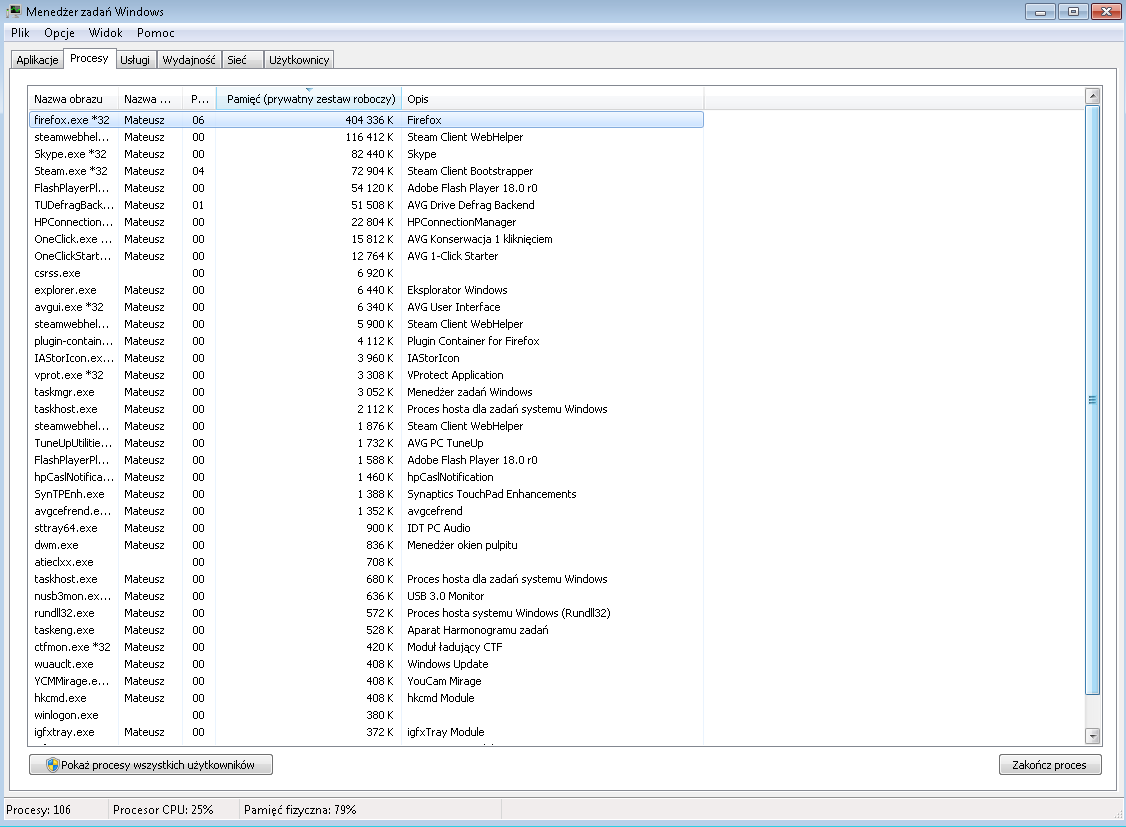Sort by Opis column header
Viewport: 1126px width, 827px height.
tap(552, 99)
